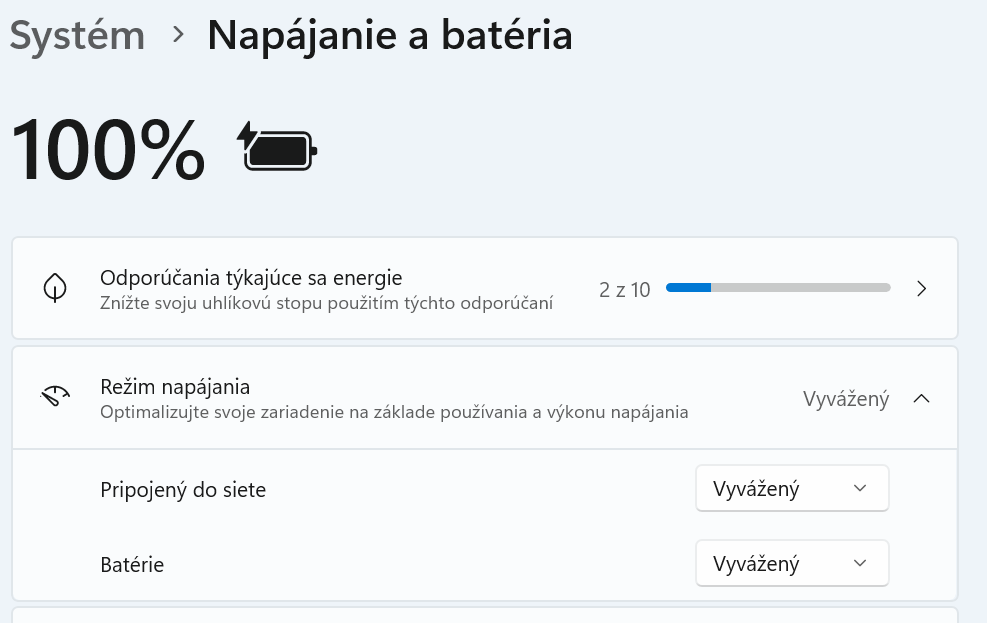Click the 100% battery level text

(108, 150)
